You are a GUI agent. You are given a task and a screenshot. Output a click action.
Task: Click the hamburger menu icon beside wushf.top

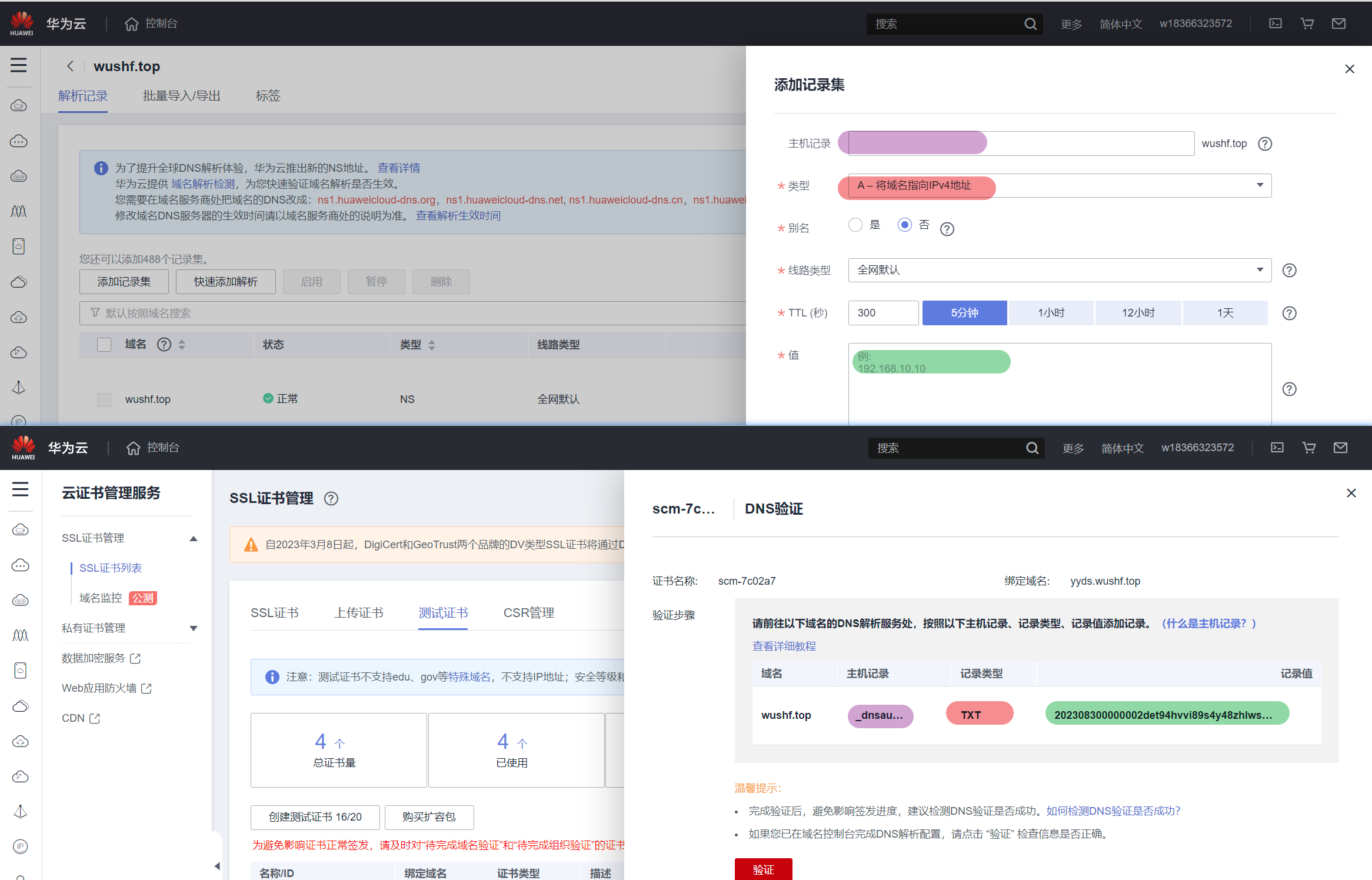19,65
